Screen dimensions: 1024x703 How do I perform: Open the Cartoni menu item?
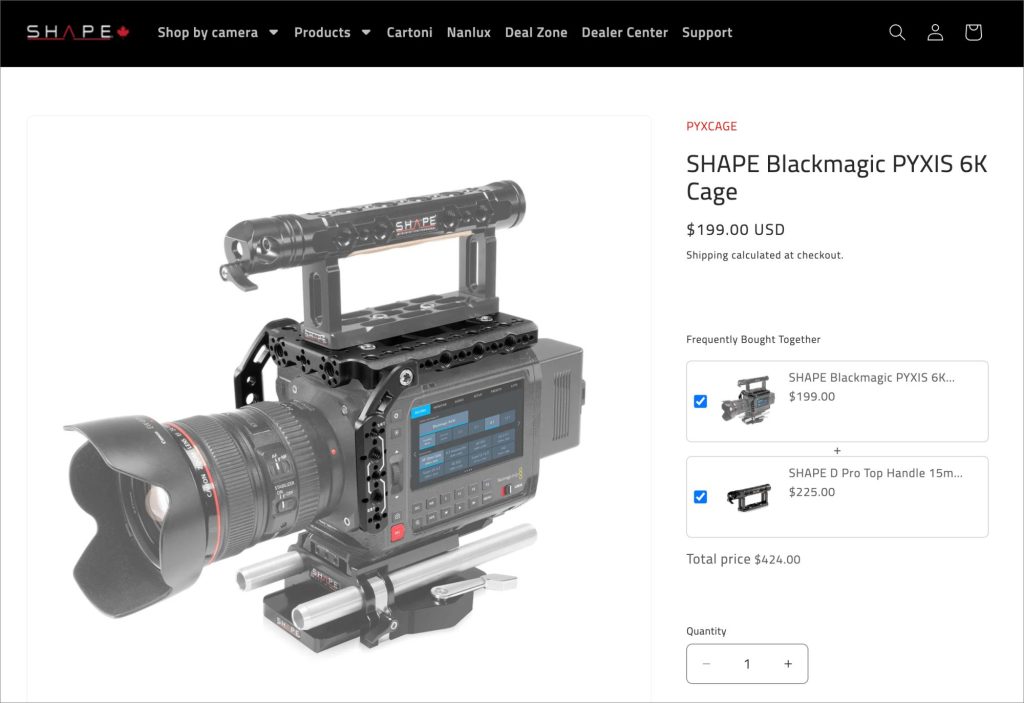tap(409, 32)
